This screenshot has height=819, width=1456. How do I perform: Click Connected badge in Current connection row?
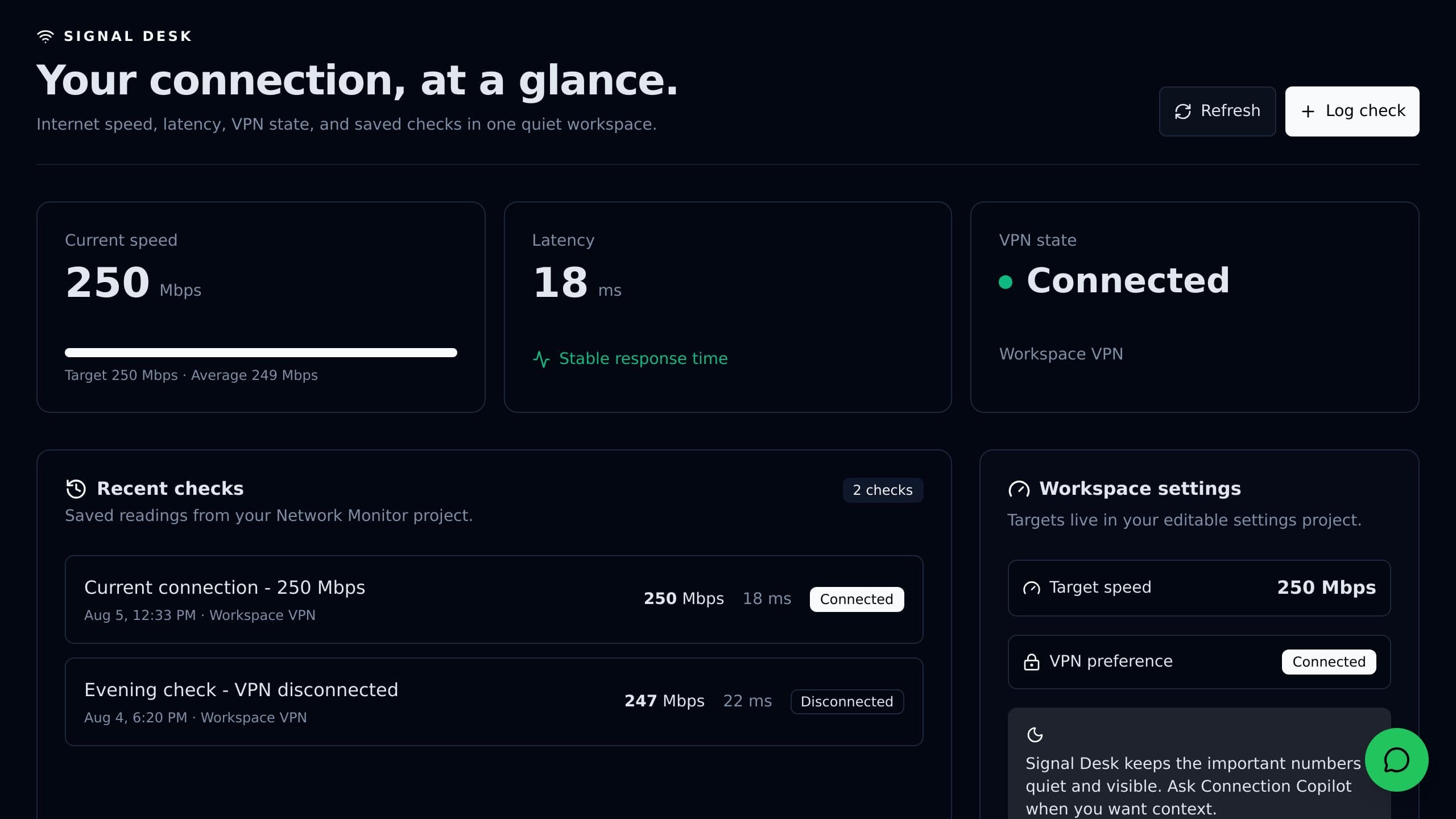(857, 599)
